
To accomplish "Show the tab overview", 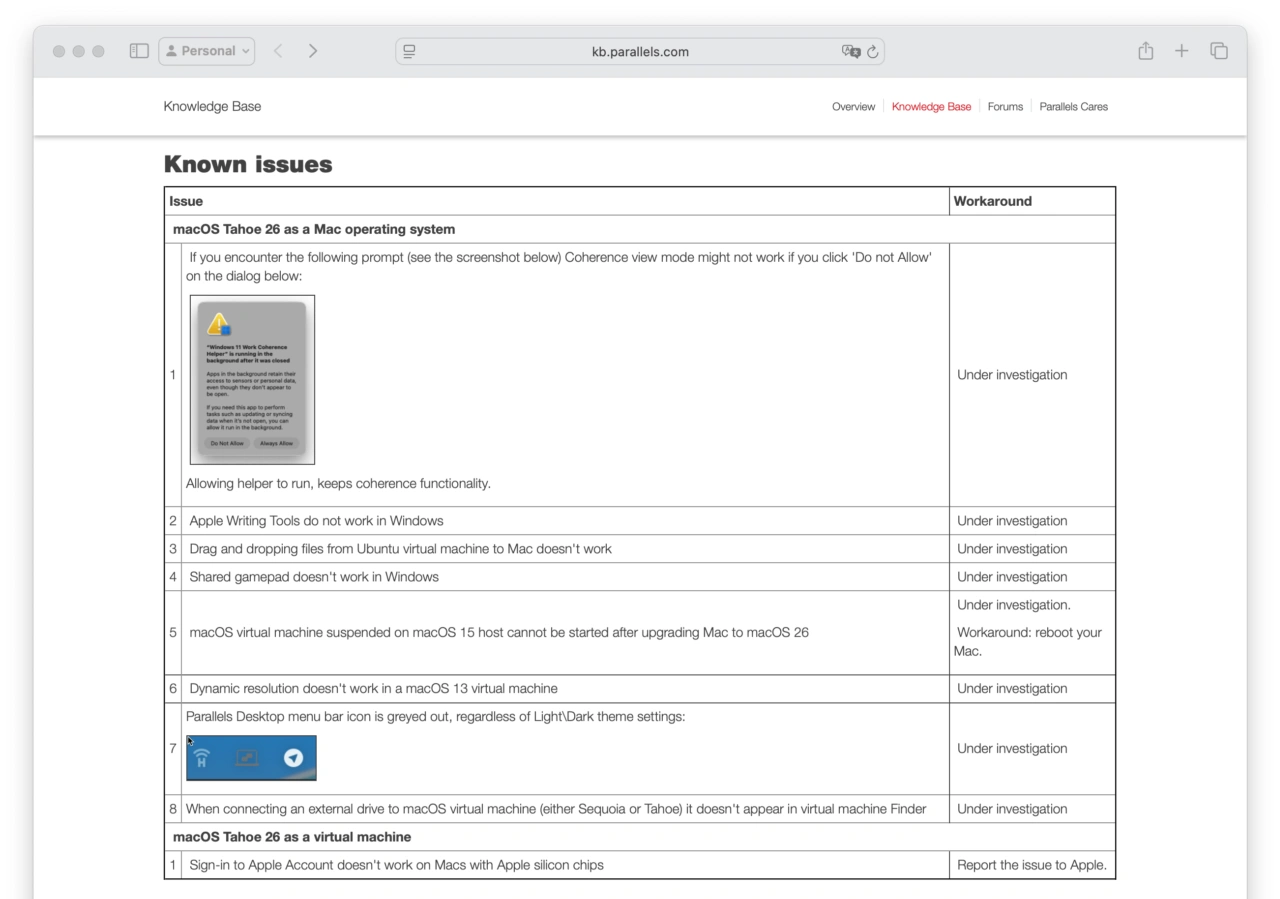I will [1218, 51].
